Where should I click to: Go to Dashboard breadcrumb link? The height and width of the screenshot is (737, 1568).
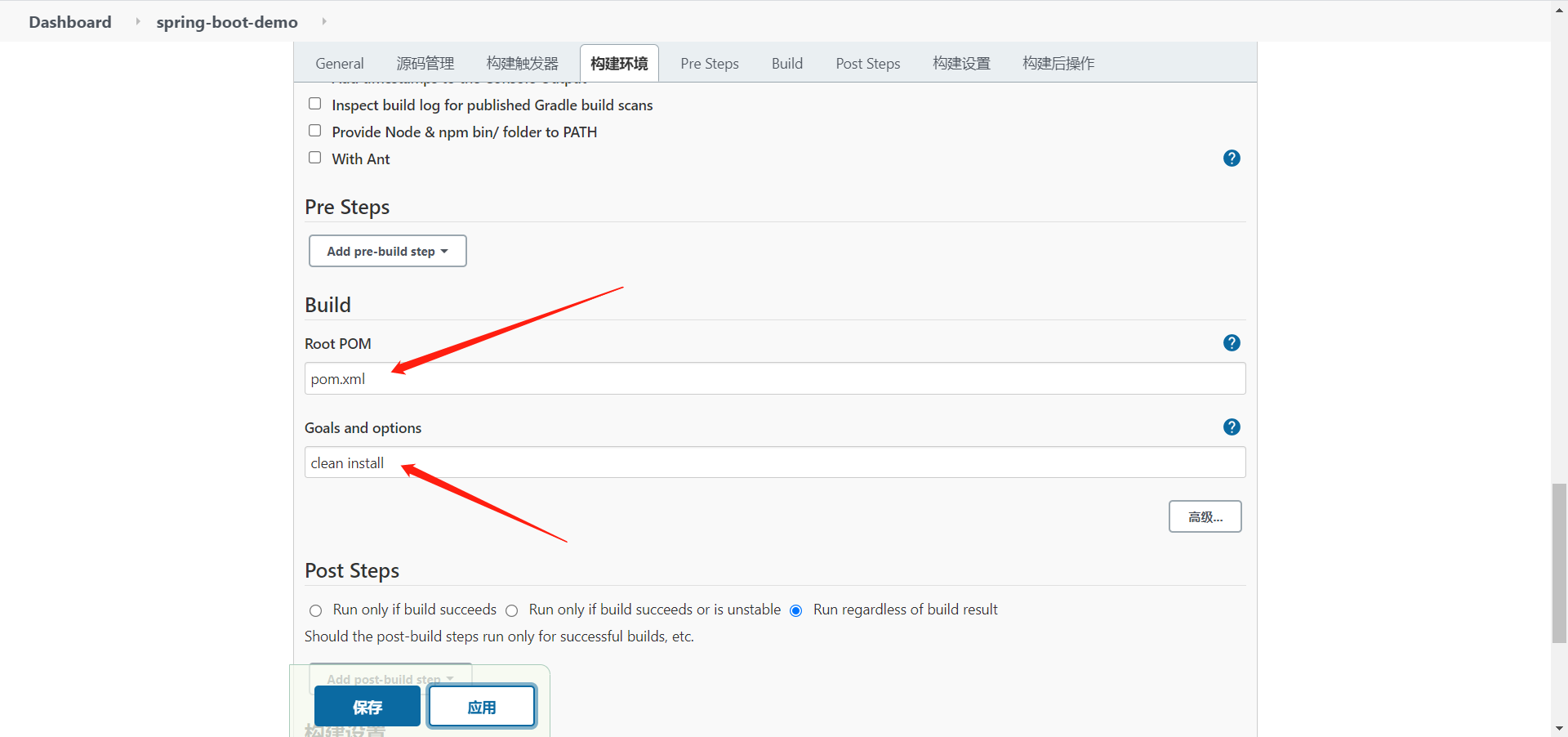coord(70,22)
